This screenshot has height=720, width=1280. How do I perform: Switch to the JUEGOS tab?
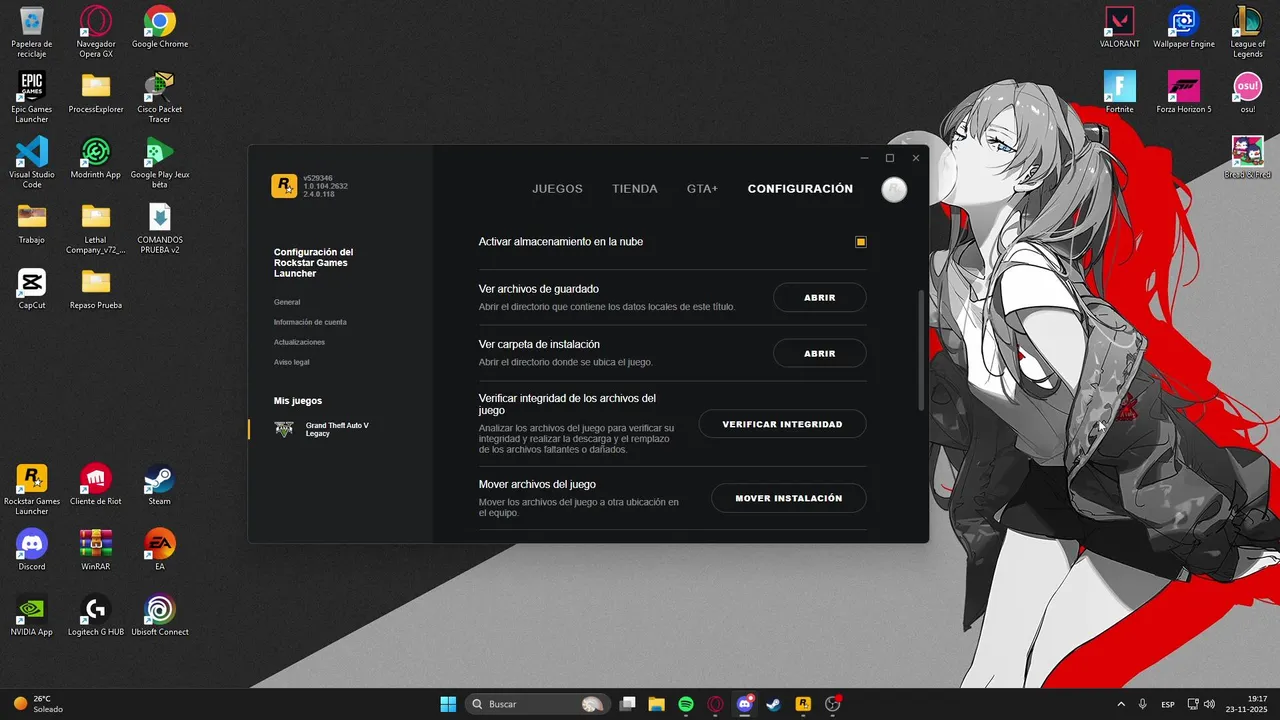coord(557,189)
